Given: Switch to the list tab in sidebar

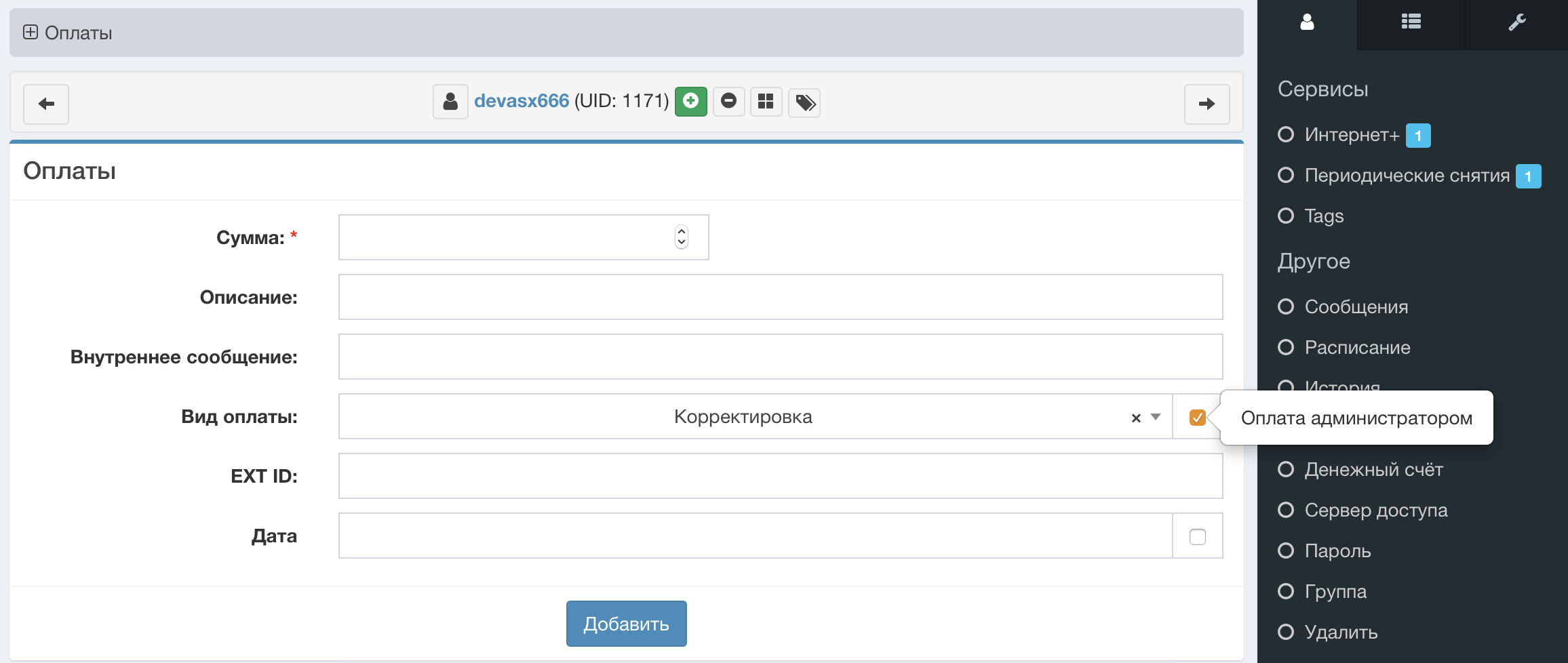Looking at the screenshot, I should coord(1411,22).
